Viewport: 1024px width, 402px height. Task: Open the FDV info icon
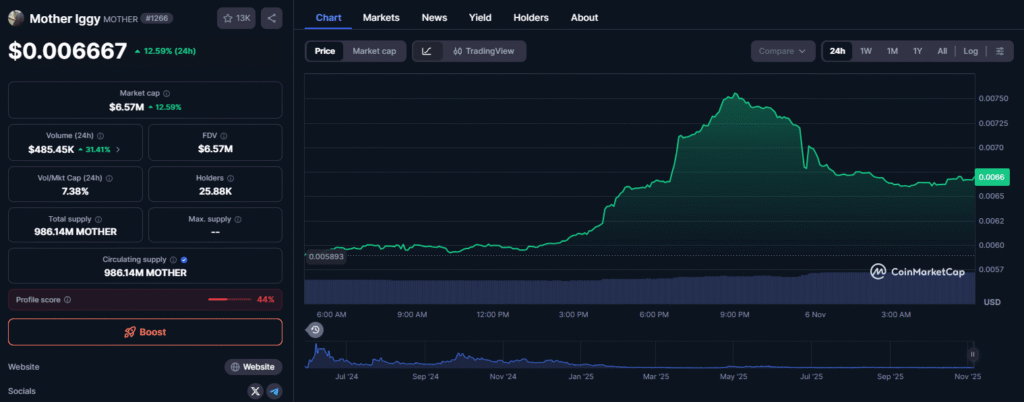pos(223,136)
